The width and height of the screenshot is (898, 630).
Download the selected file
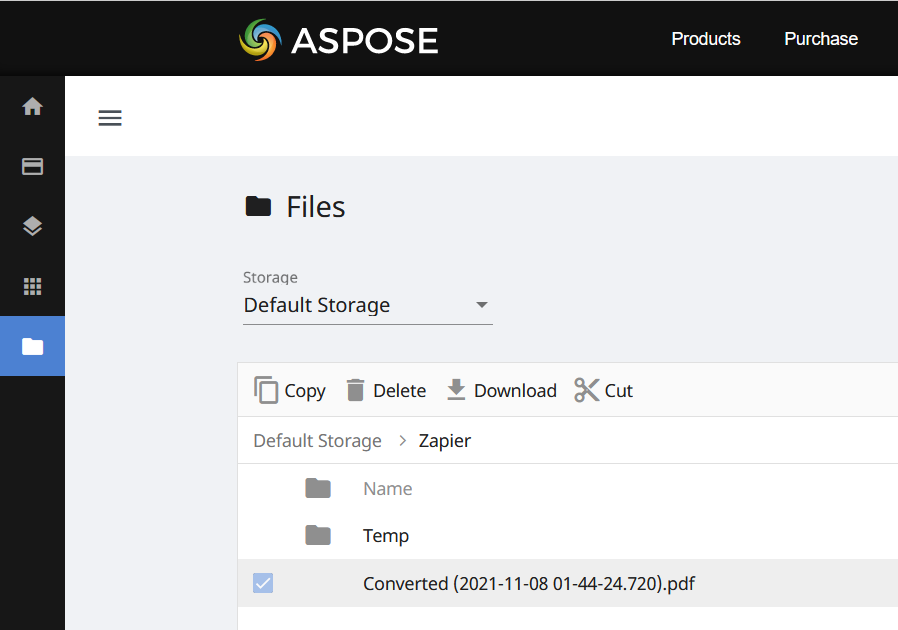coord(501,390)
